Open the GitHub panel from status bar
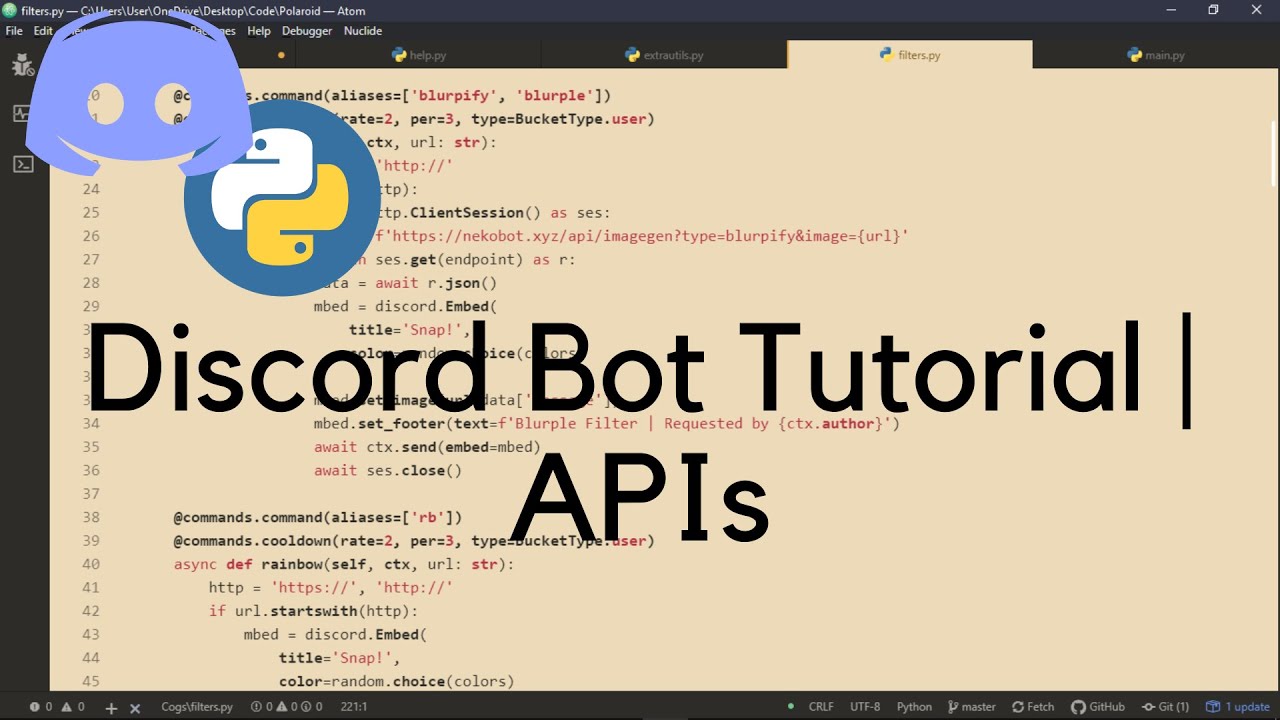Image resolution: width=1280 pixels, height=720 pixels. (1097, 707)
